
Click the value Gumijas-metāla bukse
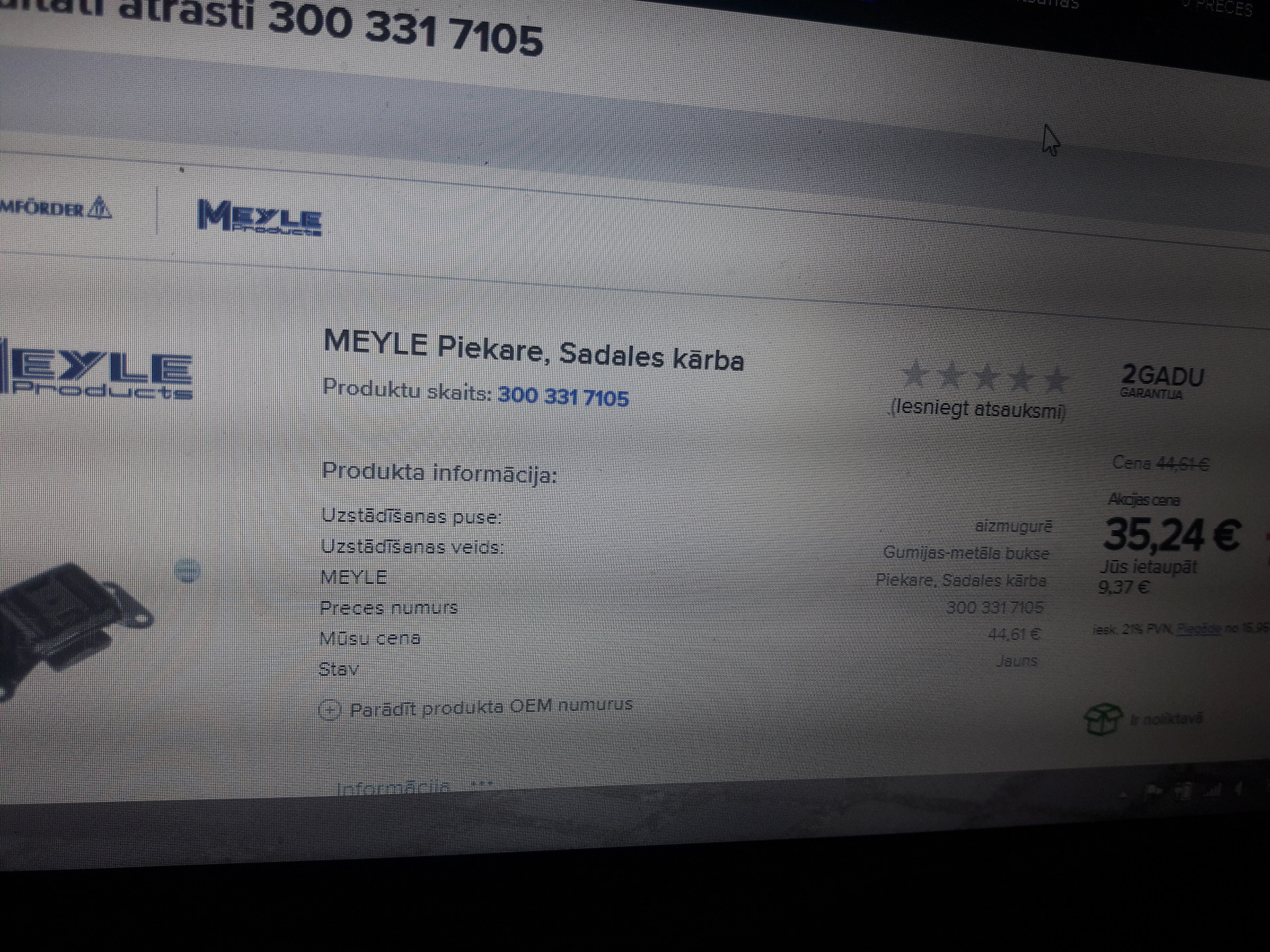coord(966,553)
